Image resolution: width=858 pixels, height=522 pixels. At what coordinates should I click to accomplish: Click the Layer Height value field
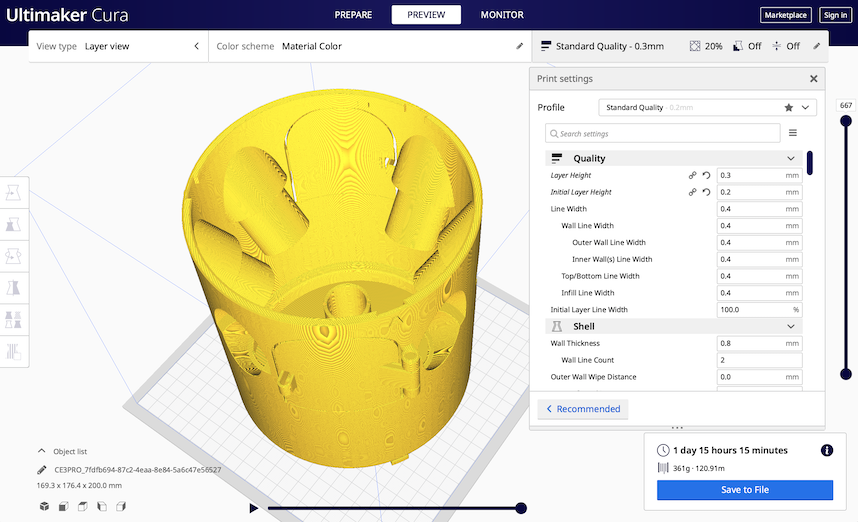[760, 175]
